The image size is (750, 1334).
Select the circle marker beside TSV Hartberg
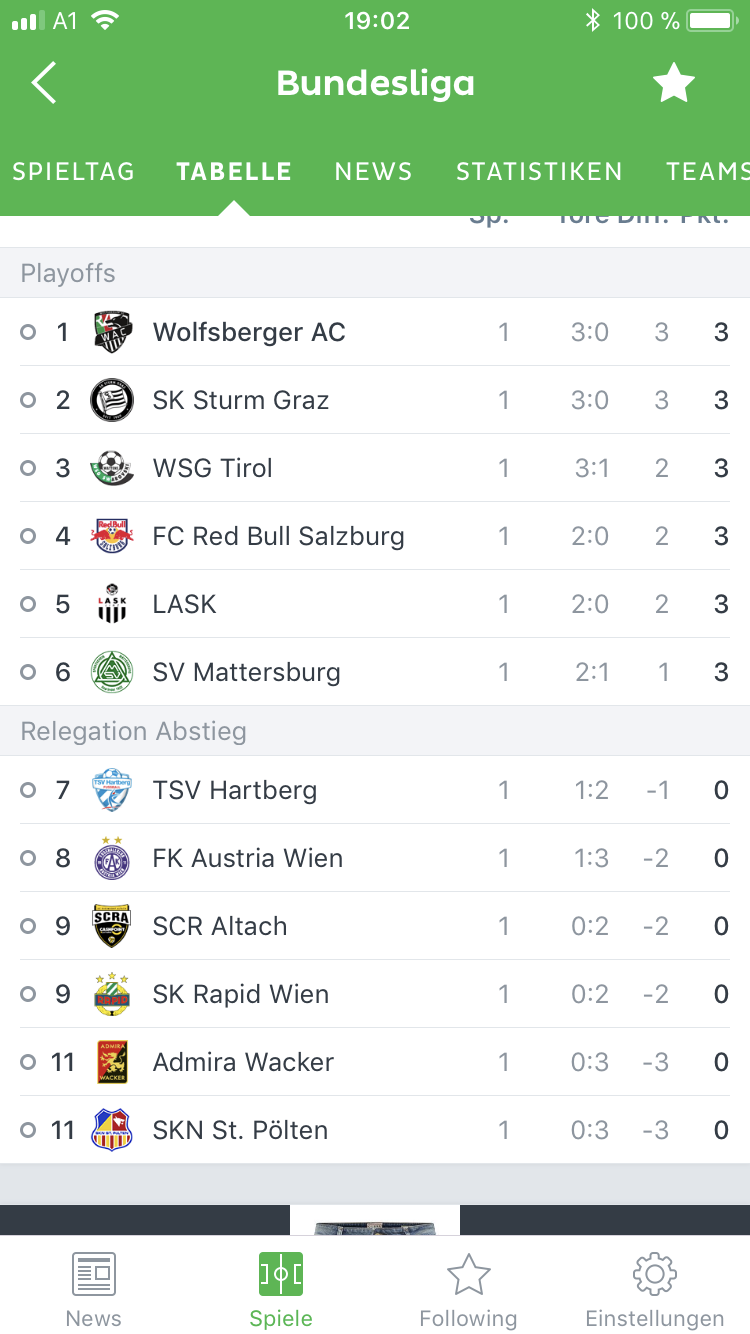[28, 790]
